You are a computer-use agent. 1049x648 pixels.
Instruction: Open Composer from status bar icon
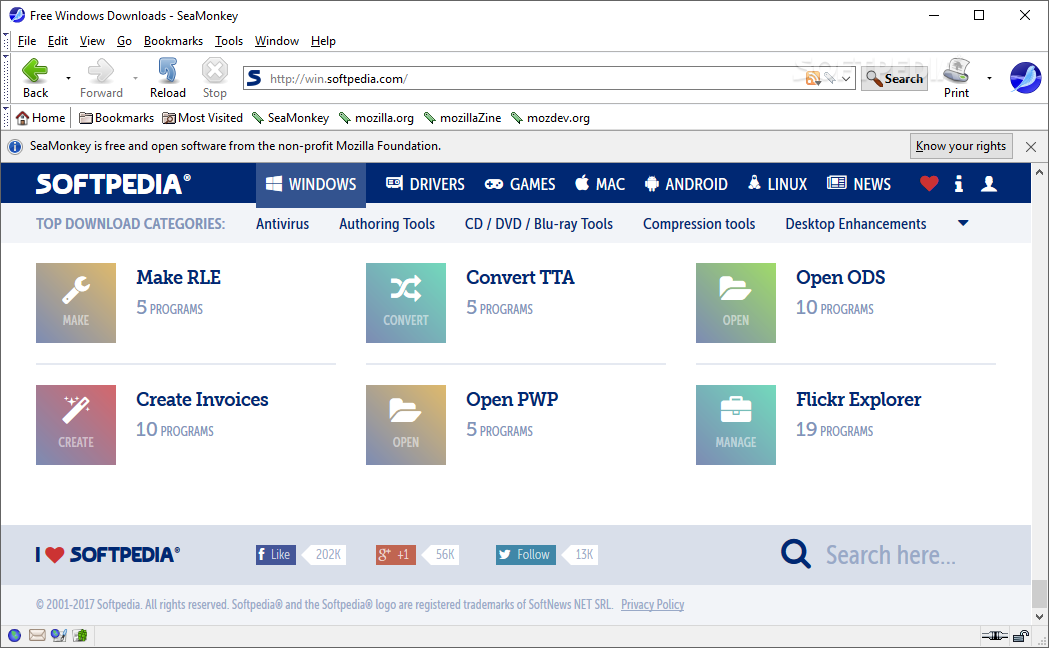point(59,635)
